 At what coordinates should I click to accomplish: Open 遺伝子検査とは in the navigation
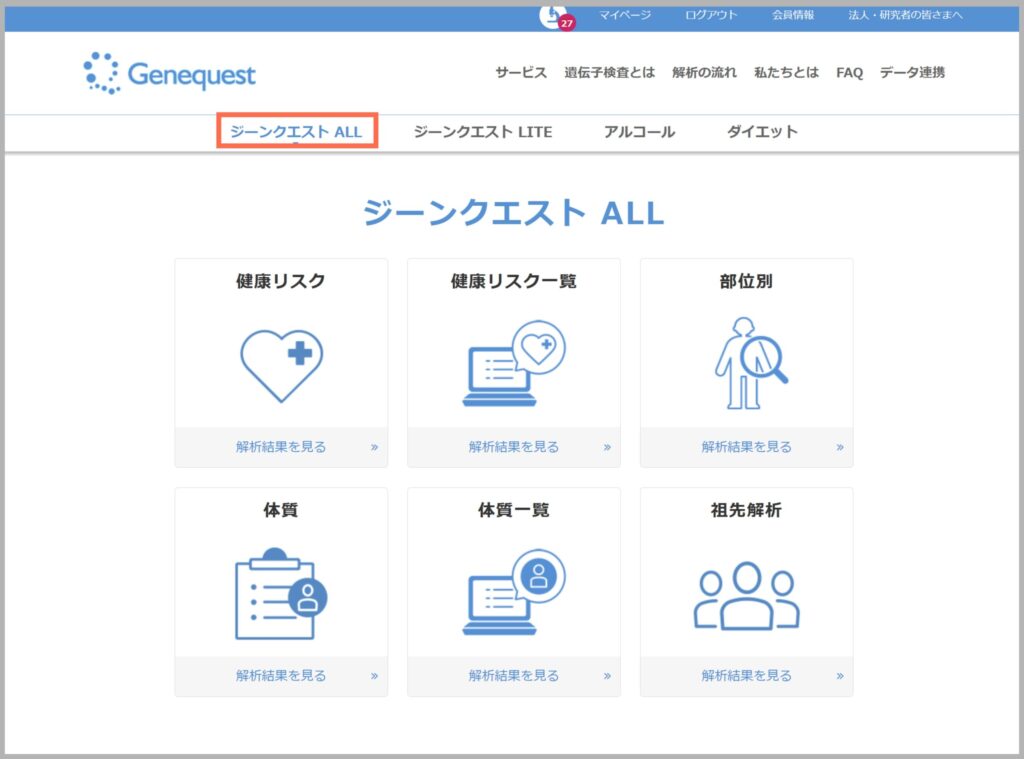coord(609,73)
